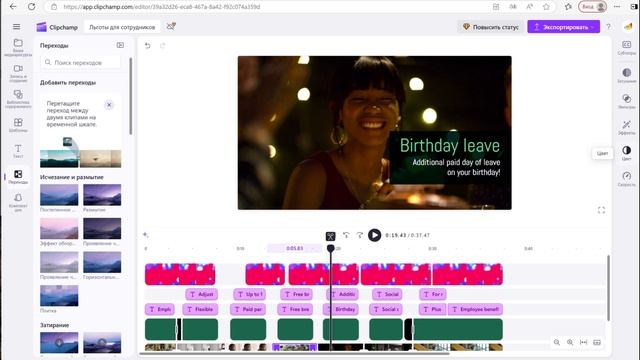Play the video preview
This screenshot has width=640, height=360.
click(374, 235)
